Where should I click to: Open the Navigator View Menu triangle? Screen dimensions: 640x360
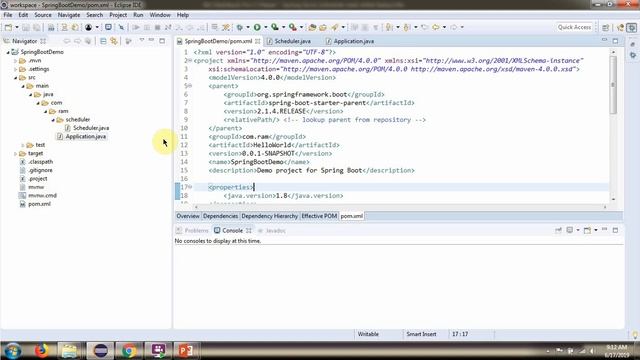point(142,40)
